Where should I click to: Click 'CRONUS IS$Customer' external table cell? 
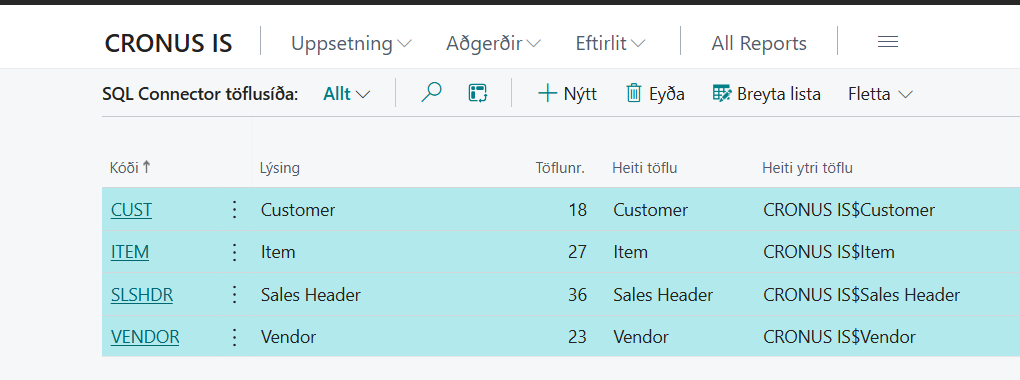pyautogui.click(x=849, y=210)
